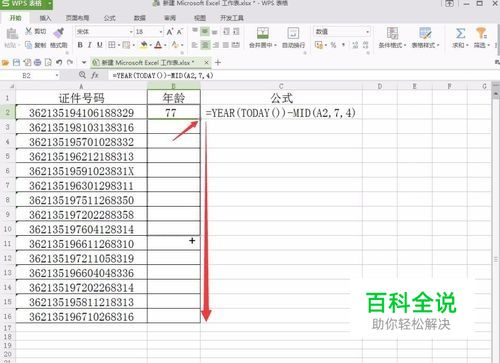Click the formula bar magnifier icon
Image resolution: width=500 pixels, height=363 pixels.
(82, 75)
